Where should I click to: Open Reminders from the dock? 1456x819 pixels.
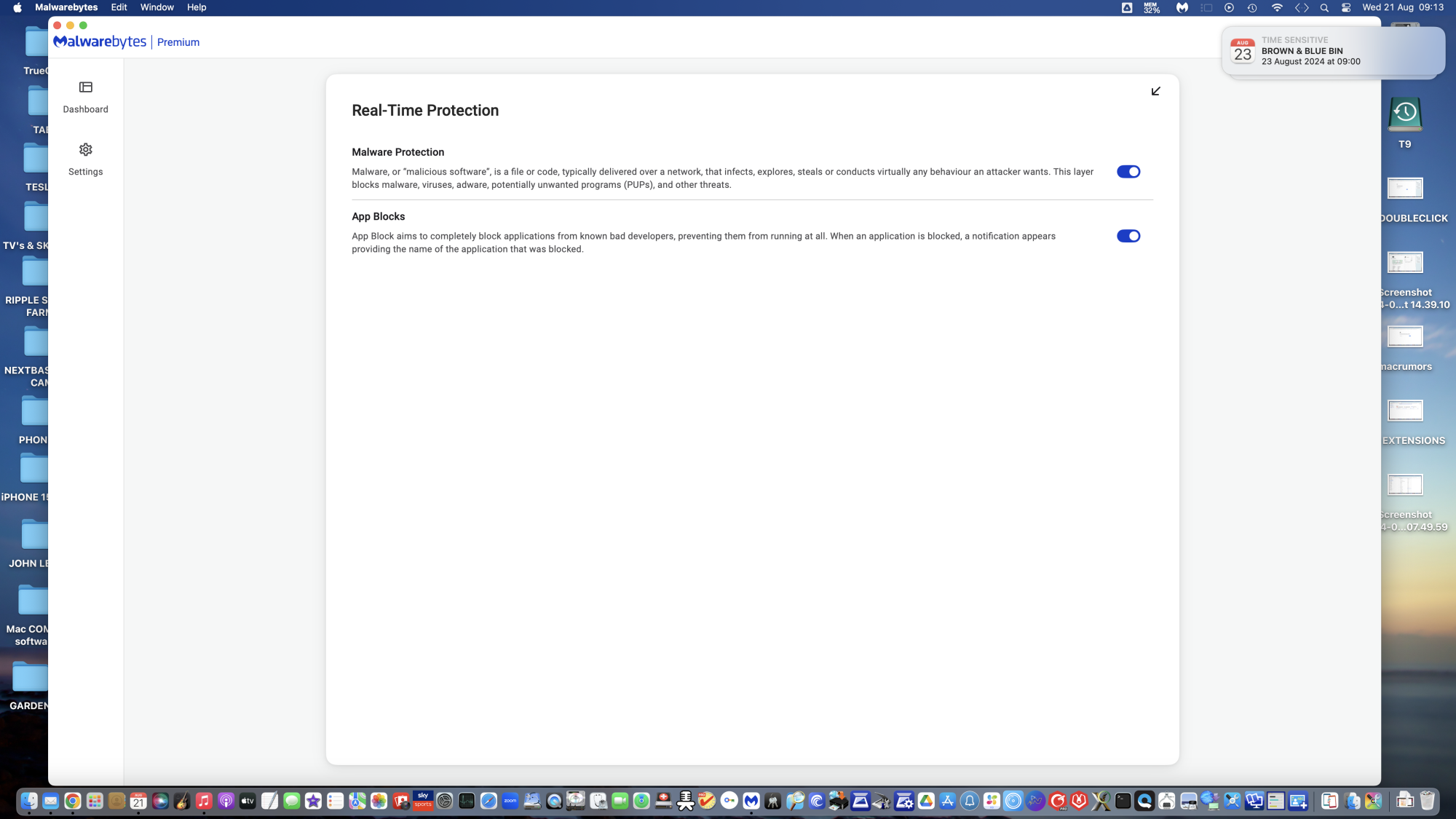[x=336, y=801]
